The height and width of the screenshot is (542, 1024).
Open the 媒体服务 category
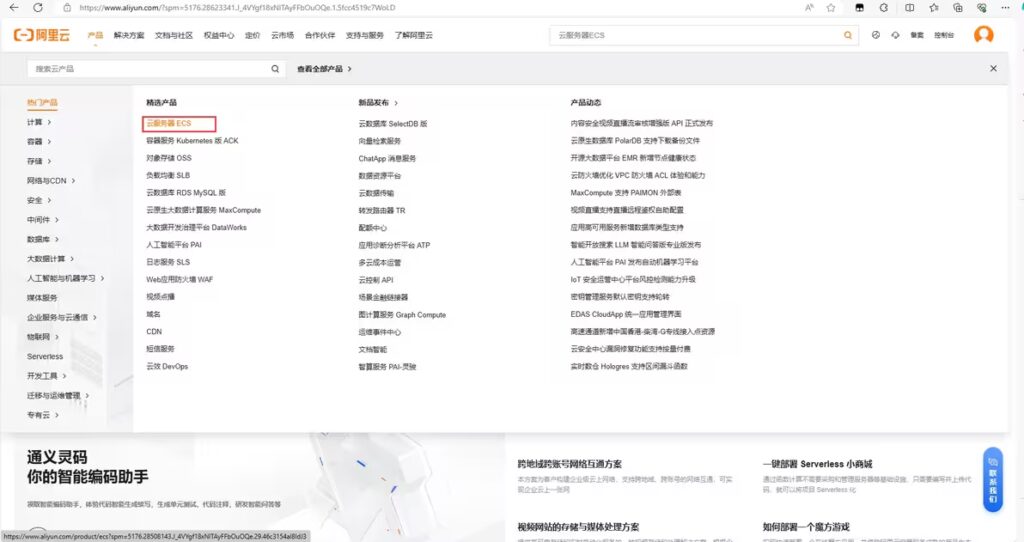[x=42, y=298]
